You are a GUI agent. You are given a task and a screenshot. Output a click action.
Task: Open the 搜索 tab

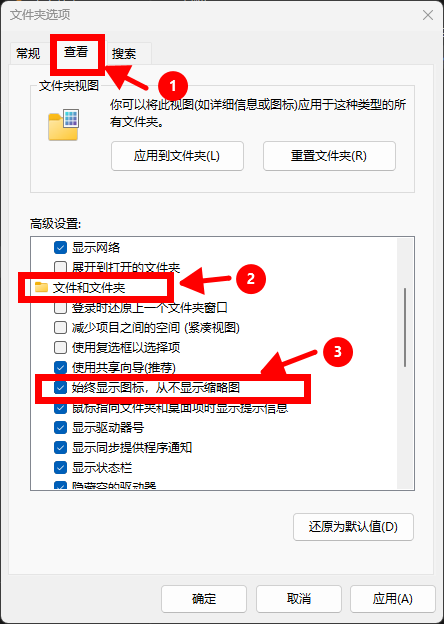124,53
